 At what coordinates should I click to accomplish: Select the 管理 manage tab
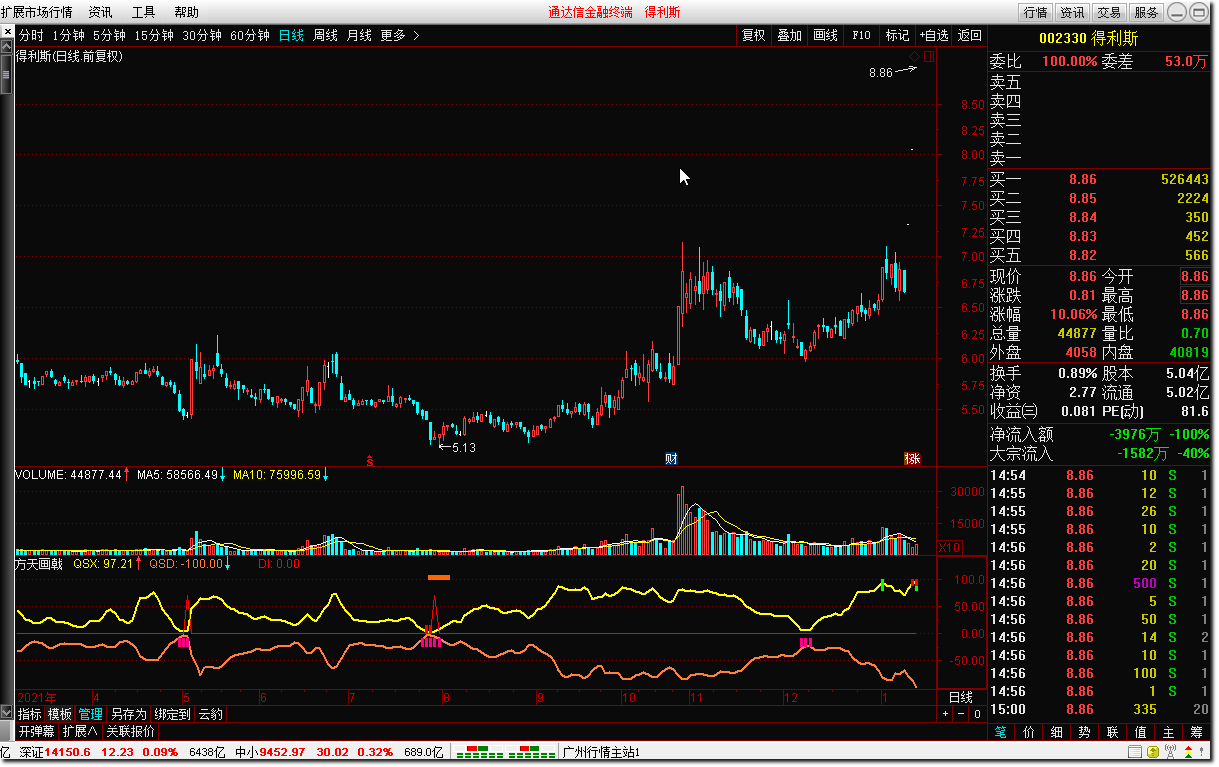coord(91,714)
